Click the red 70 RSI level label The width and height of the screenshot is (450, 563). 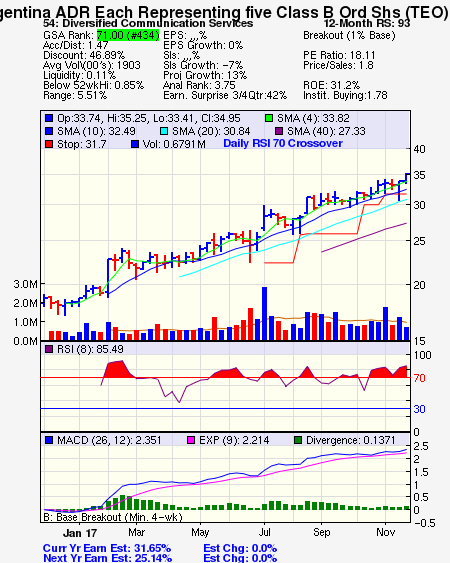(419, 378)
